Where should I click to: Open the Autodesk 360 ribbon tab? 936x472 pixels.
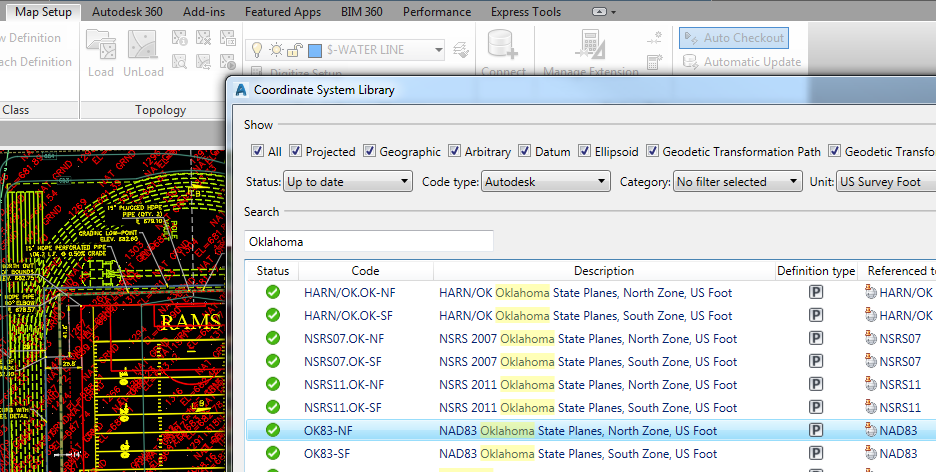(x=127, y=12)
